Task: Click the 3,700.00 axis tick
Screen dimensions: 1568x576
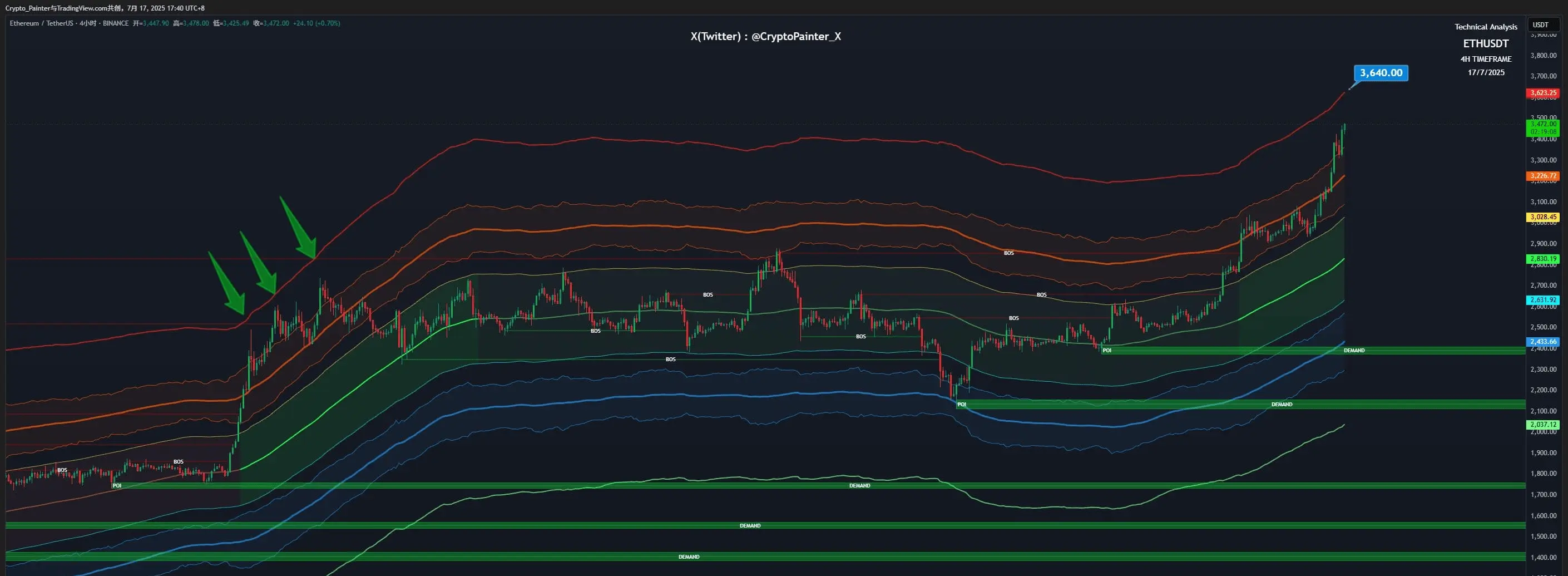Action: pyautogui.click(x=1543, y=76)
